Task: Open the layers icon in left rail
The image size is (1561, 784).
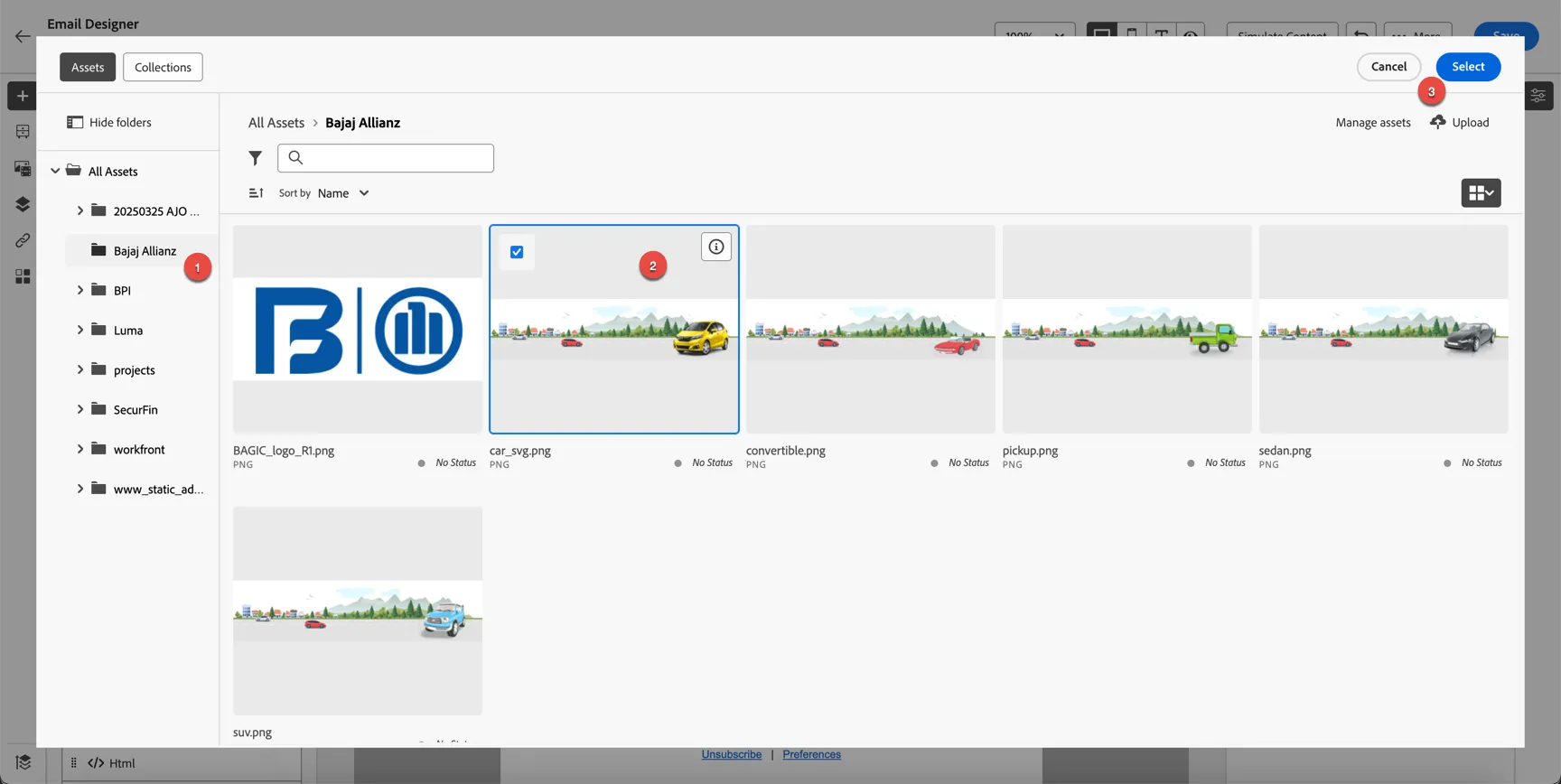Action: (23, 204)
